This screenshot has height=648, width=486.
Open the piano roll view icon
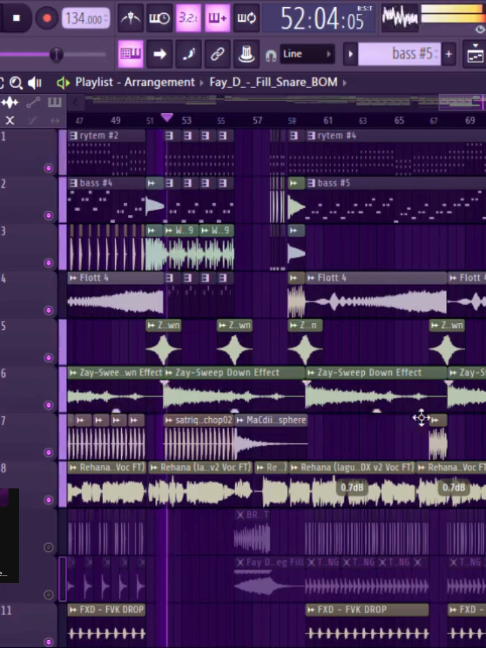(x=131, y=54)
